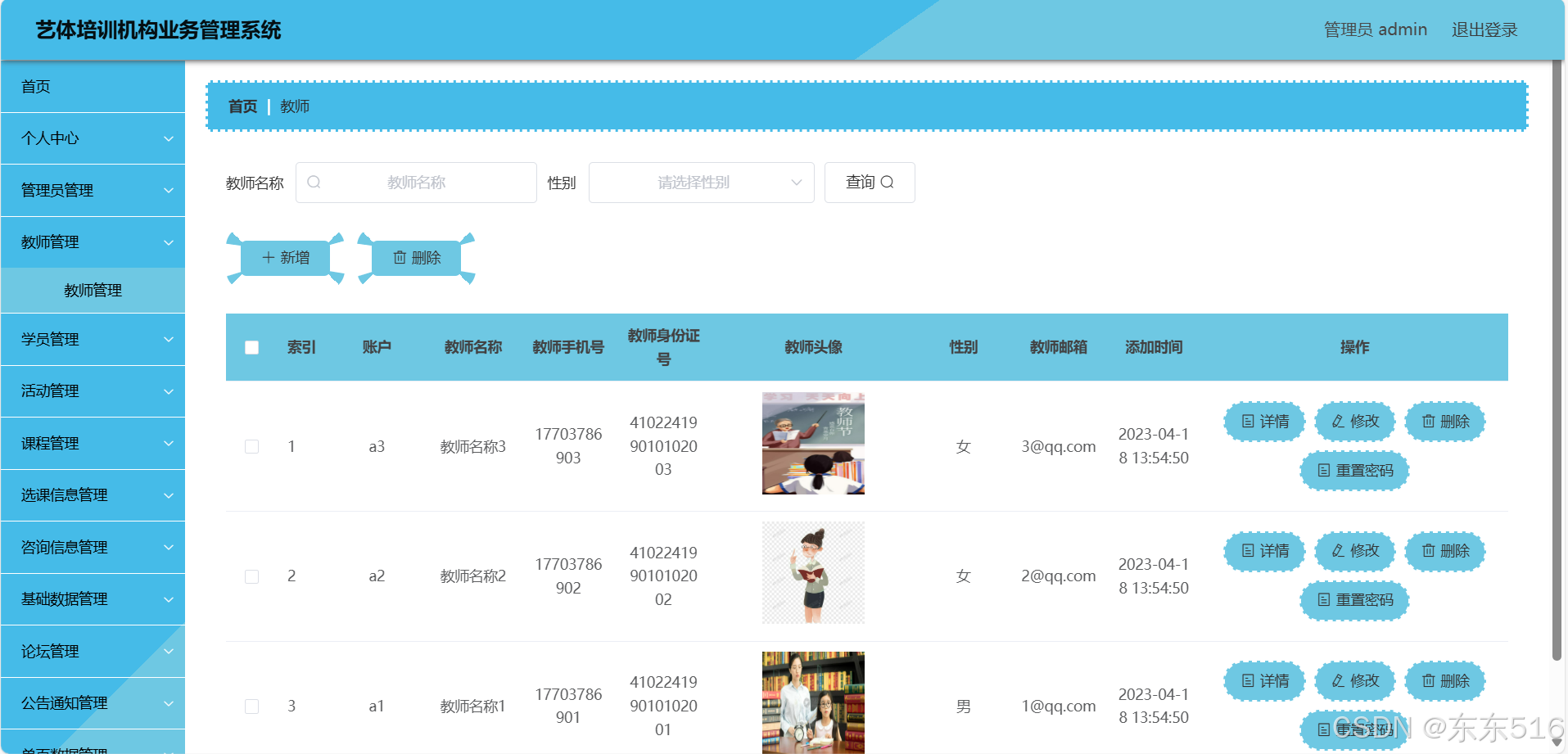Screen dimensions: 1568x754
Task: Expand the 课程管理 sidebar menu
Action: tap(93, 444)
